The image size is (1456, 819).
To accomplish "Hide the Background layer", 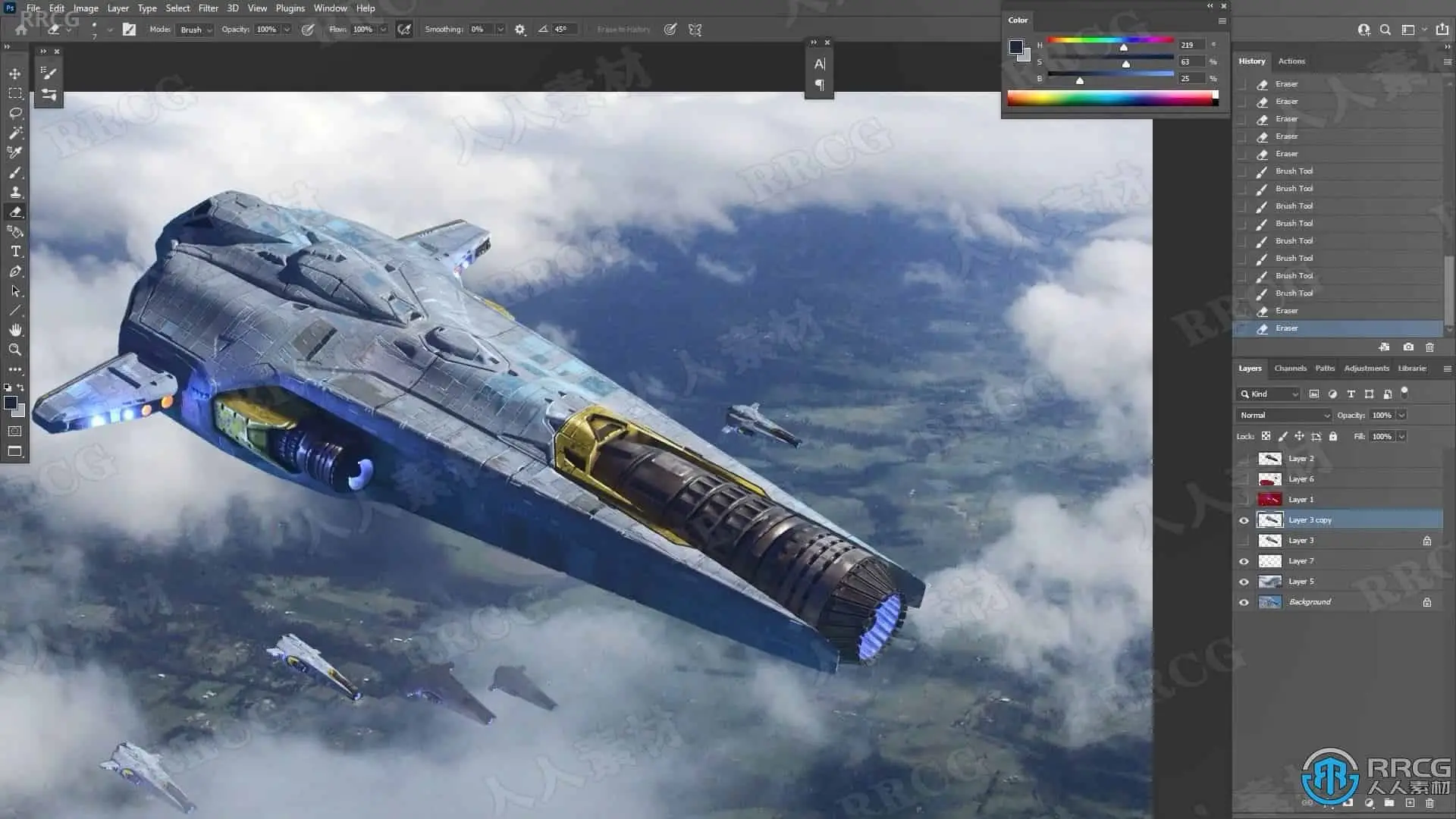I will pyautogui.click(x=1244, y=602).
